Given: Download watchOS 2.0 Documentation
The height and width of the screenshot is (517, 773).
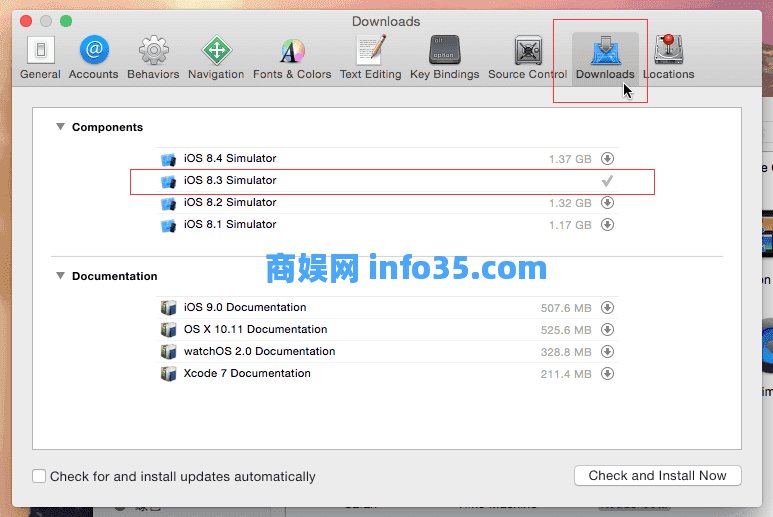Looking at the screenshot, I should point(607,351).
